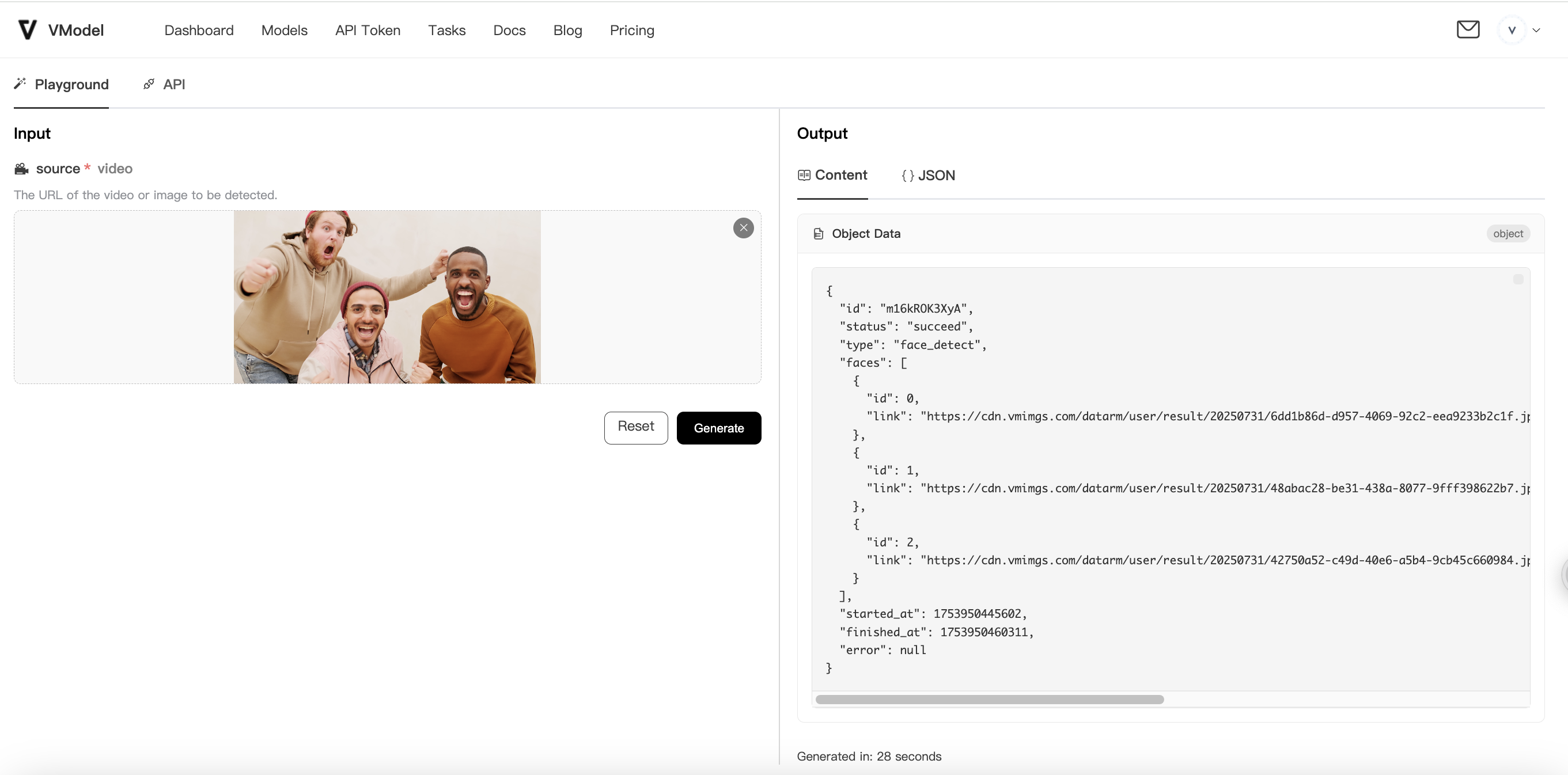Viewport: 1568px width, 775px height.
Task: Click the "error": null line
Action: point(883,649)
